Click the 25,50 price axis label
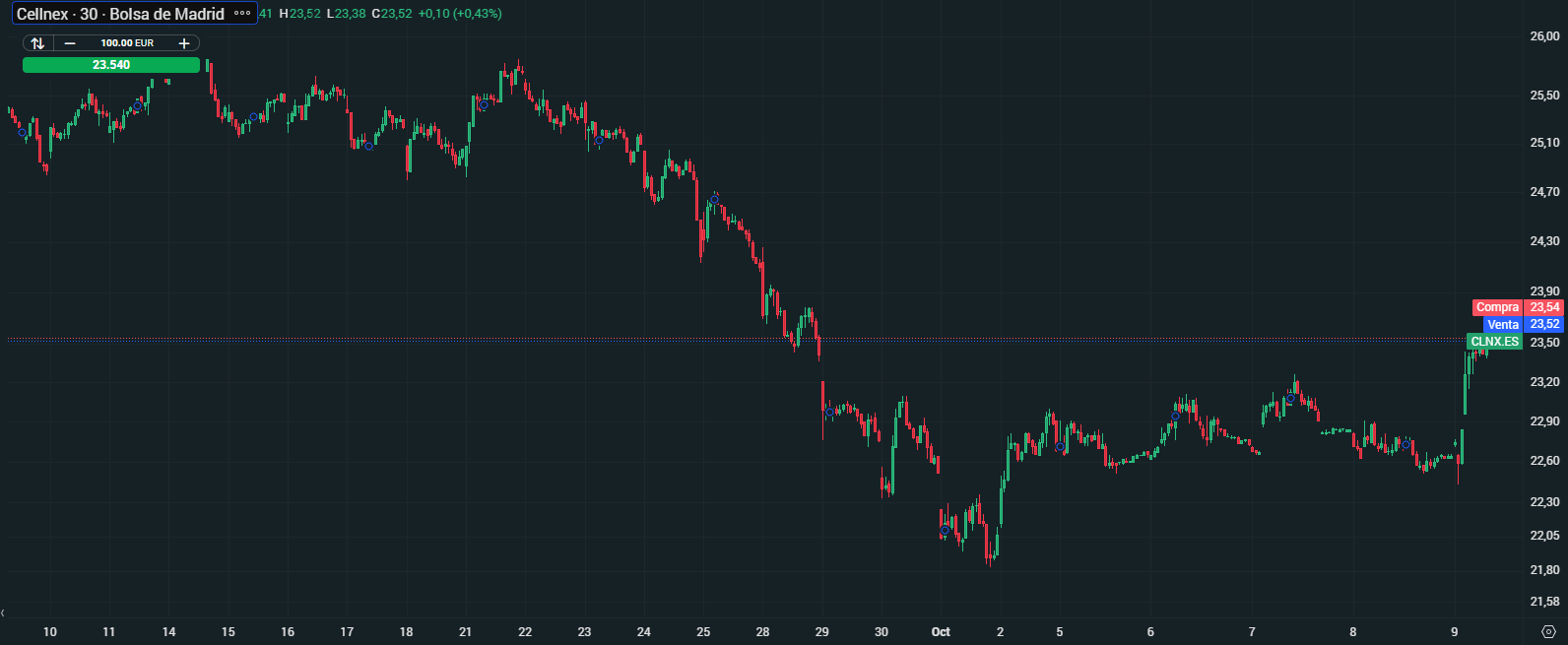1568x645 pixels. point(1544,96)
